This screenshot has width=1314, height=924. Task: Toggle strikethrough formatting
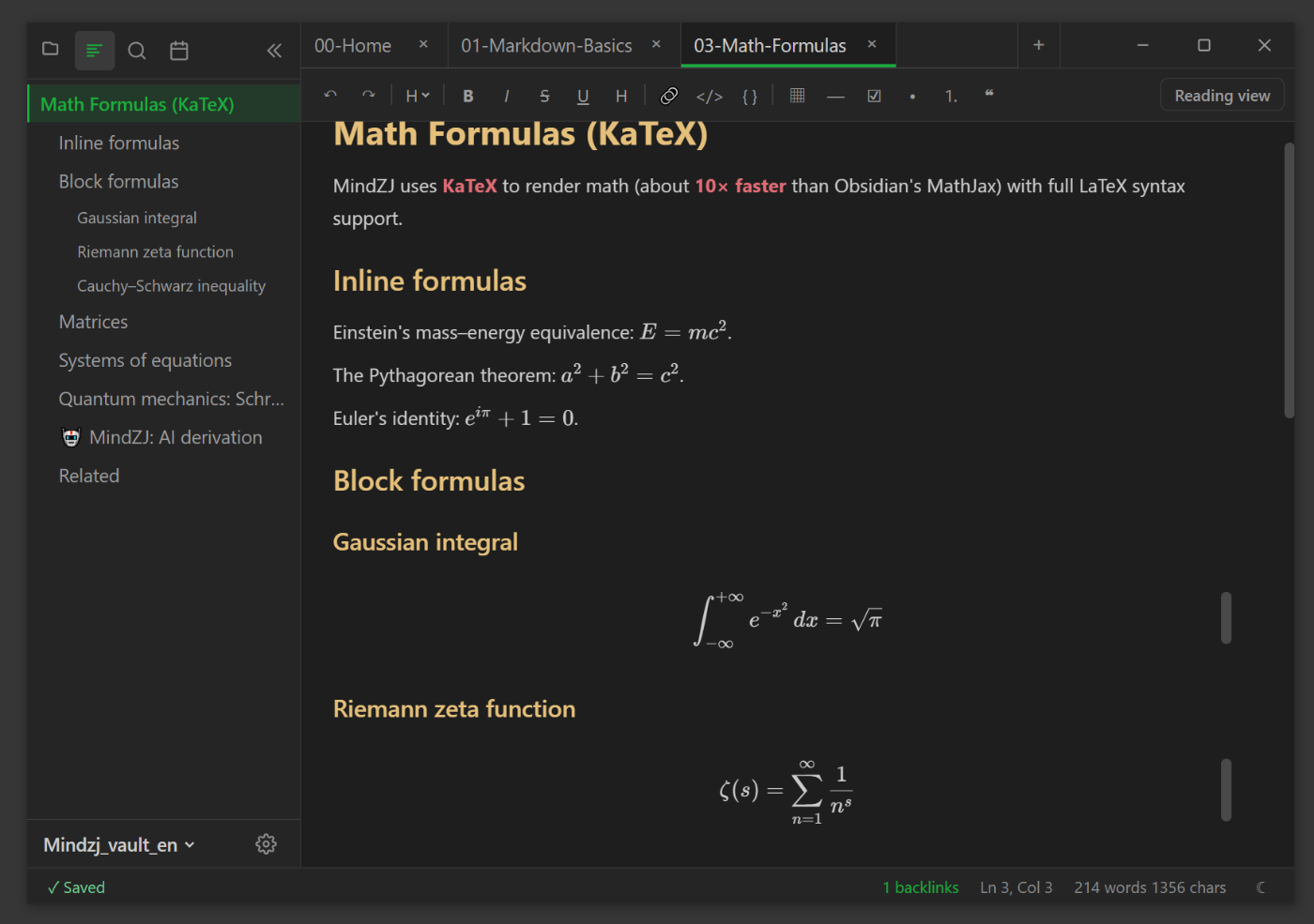tap(544, 96)
